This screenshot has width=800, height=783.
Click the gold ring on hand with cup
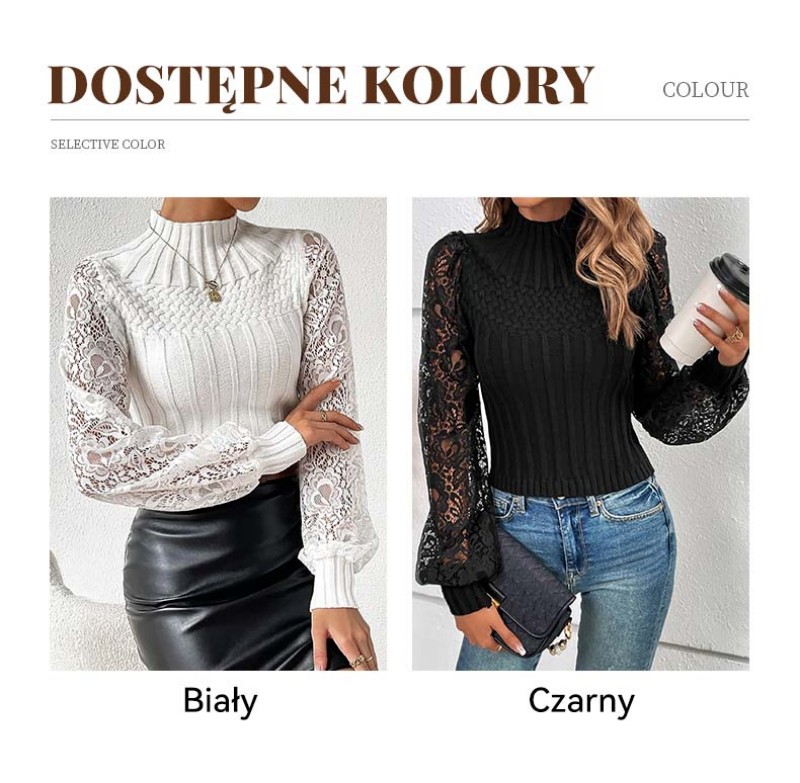click(735, 335)
